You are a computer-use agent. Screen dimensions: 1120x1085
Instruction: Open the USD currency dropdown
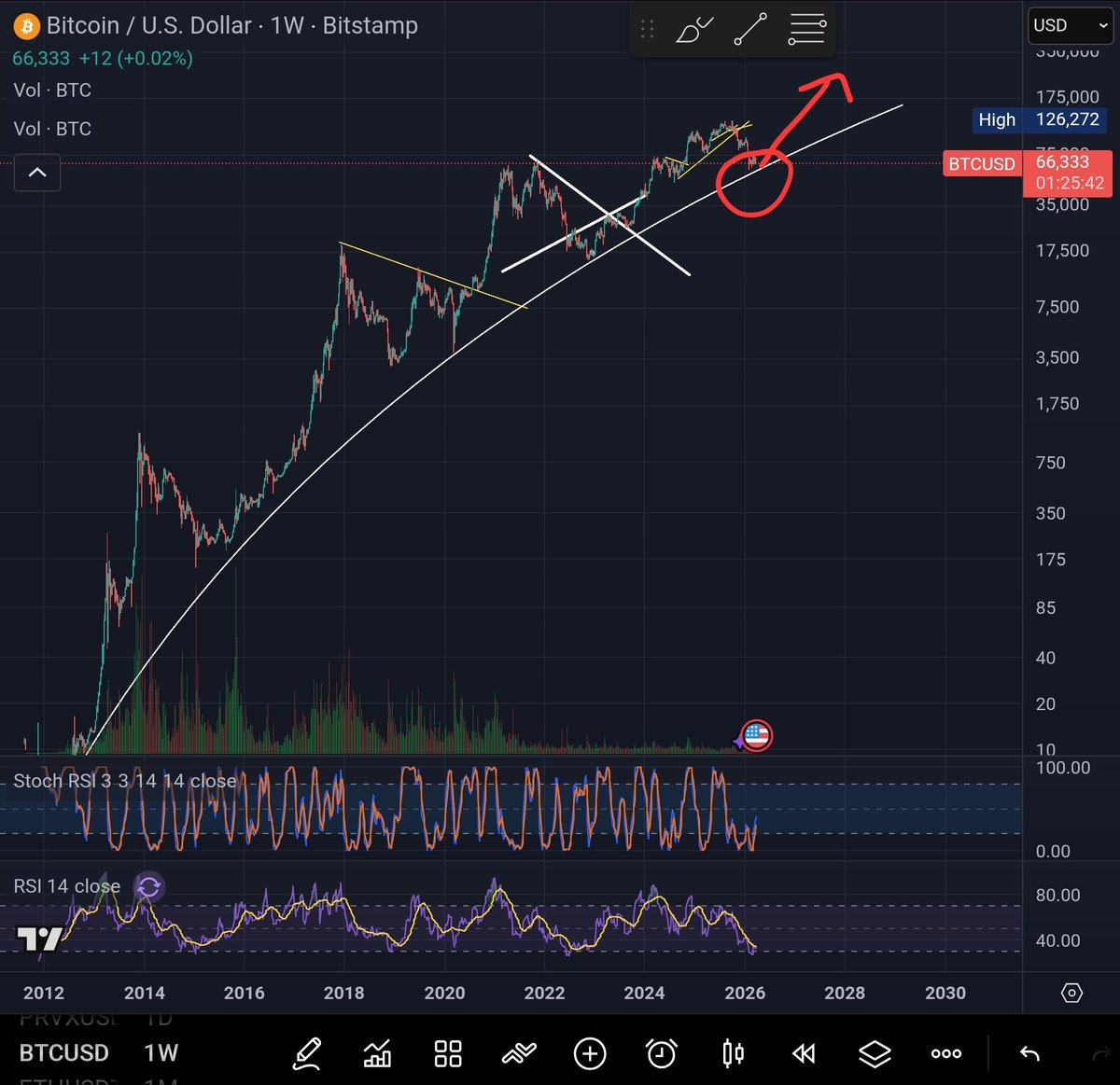[1070, 26]
